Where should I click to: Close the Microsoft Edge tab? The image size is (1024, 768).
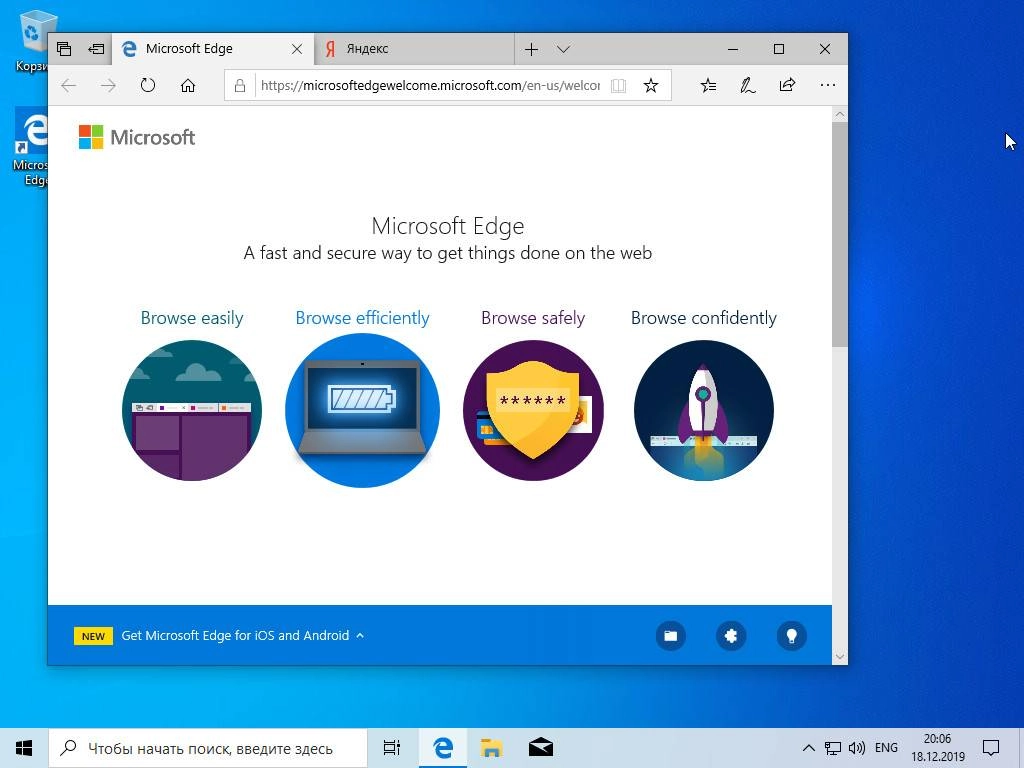[296, 49]
